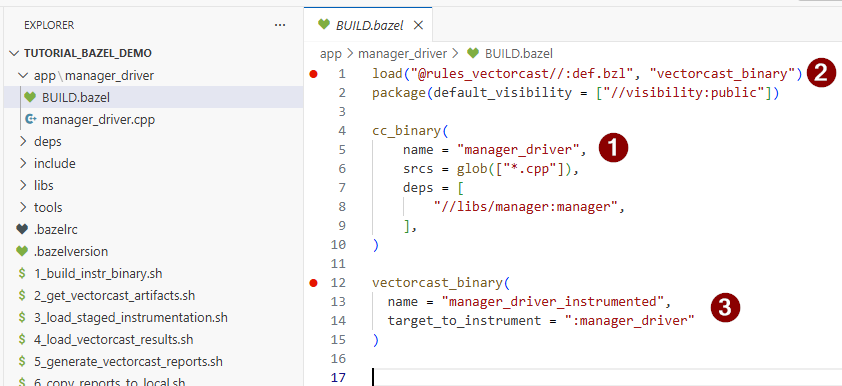Screen dimensions: 842x386
Task: Click the C++ file icon of manager_driver.cpp
Action: (31, 119)
